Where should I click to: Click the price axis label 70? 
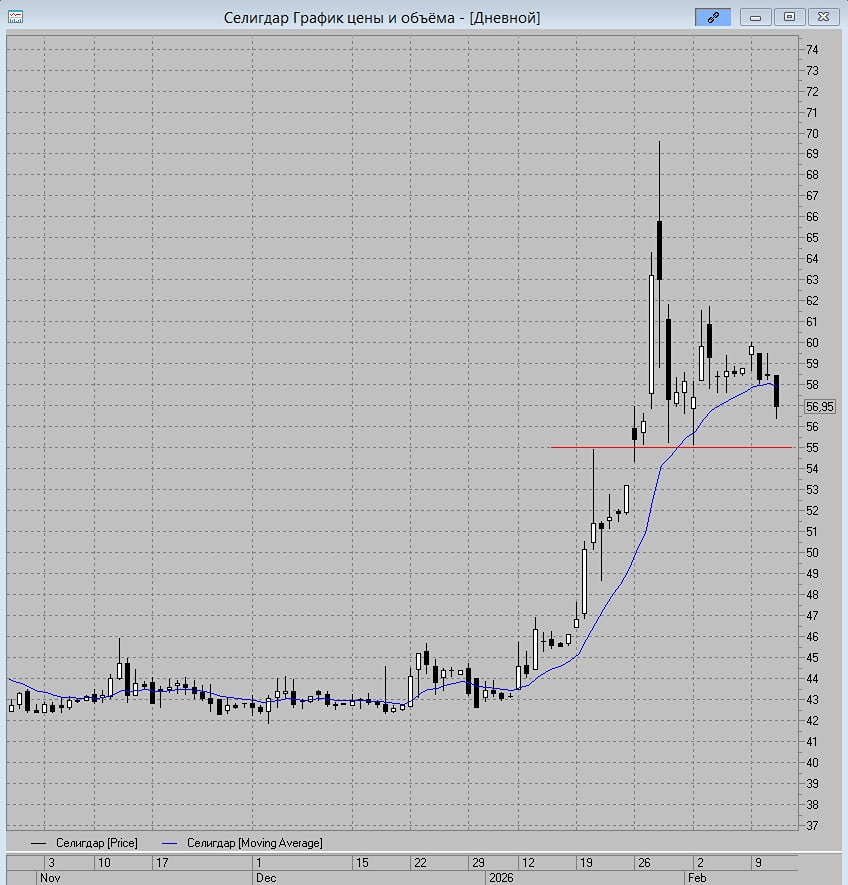812,133
